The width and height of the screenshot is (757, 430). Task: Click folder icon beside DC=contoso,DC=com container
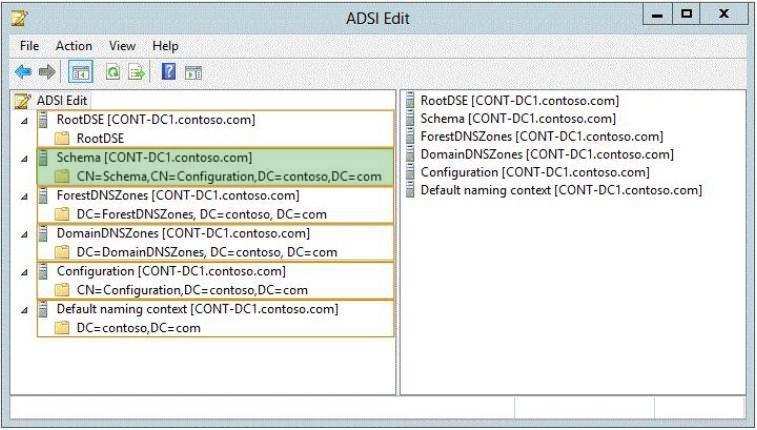61,328
